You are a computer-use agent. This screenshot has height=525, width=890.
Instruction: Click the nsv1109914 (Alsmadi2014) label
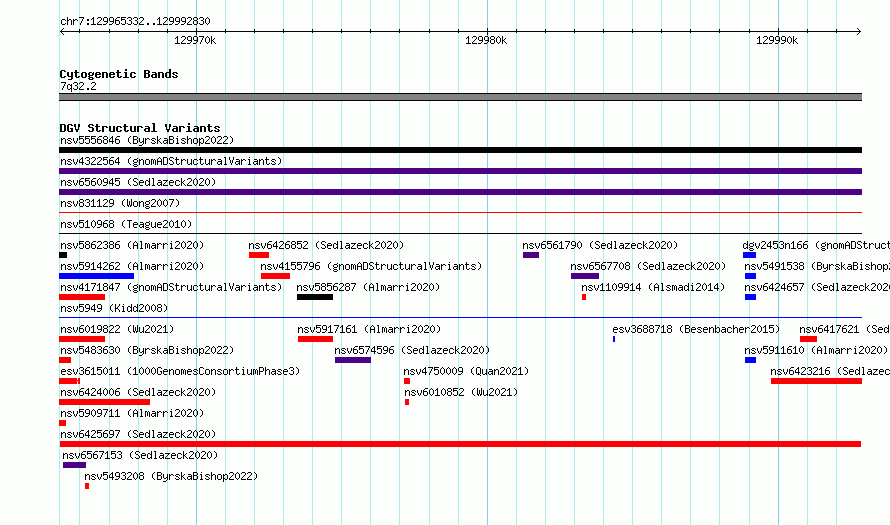(x=653, y=287)
